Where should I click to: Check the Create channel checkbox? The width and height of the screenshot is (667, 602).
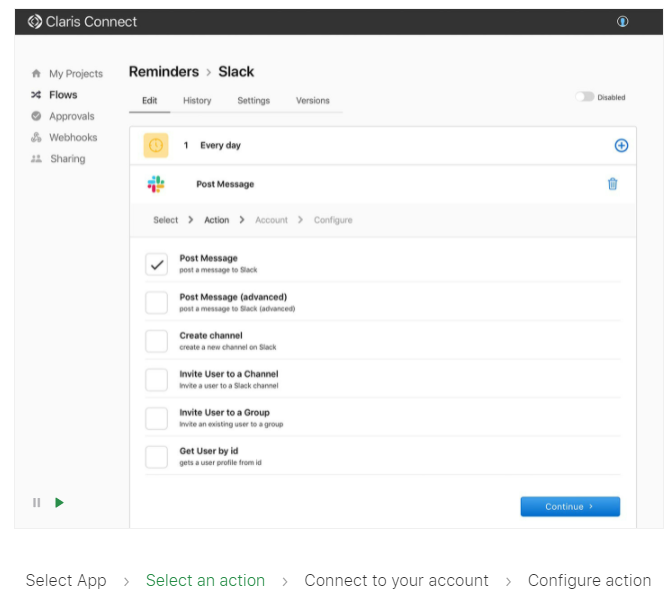[156, 341]
